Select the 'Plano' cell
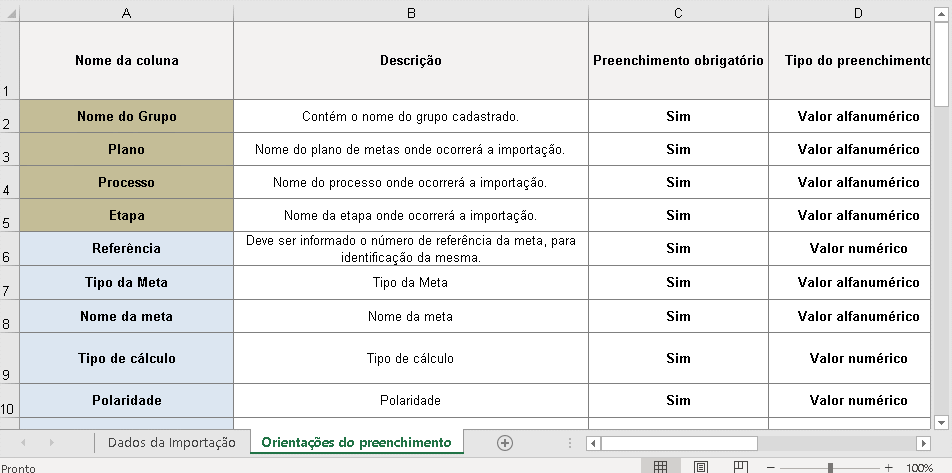 tap(126, 149)
